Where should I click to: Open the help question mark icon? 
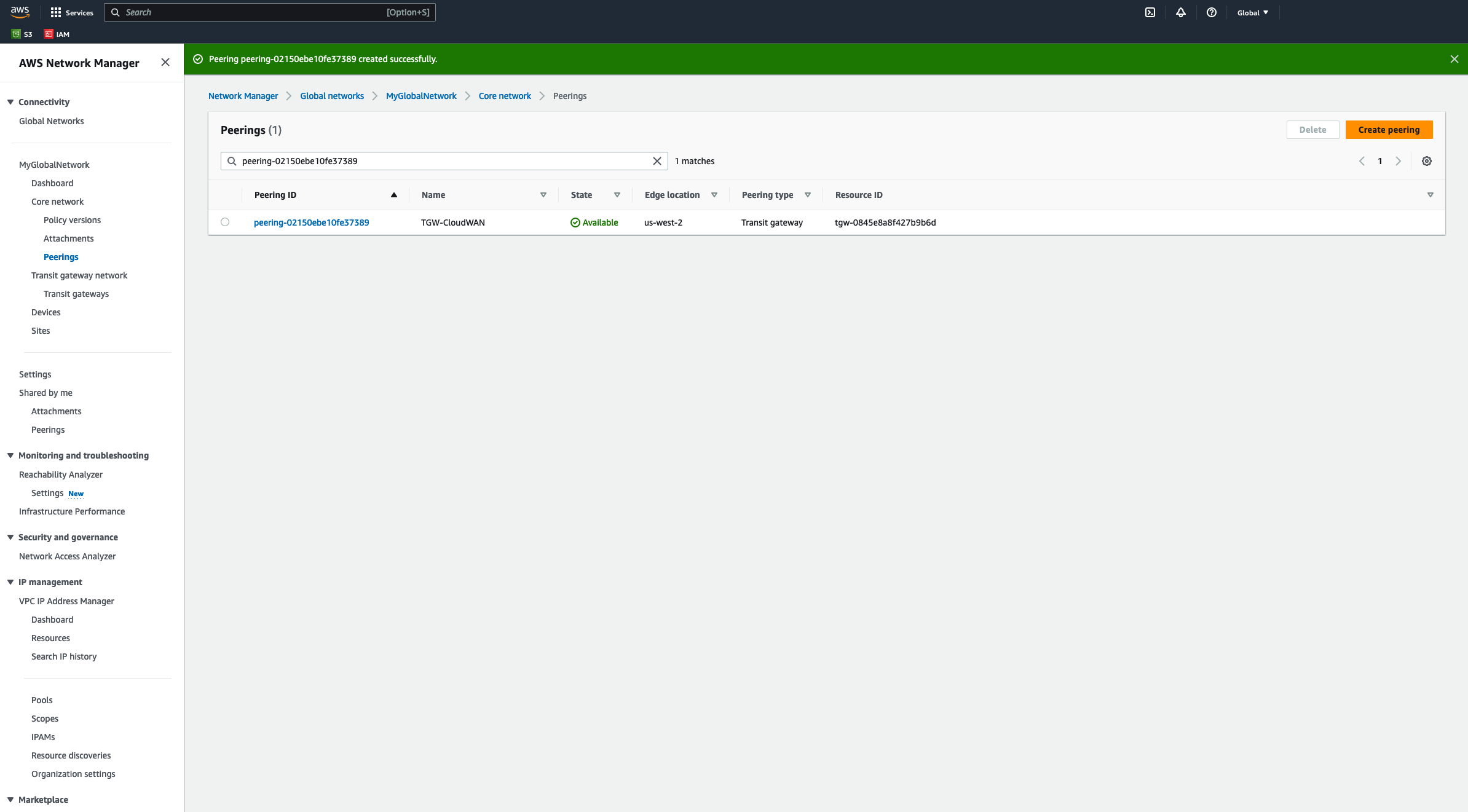pyautogui.click(x=1212, y=12)
